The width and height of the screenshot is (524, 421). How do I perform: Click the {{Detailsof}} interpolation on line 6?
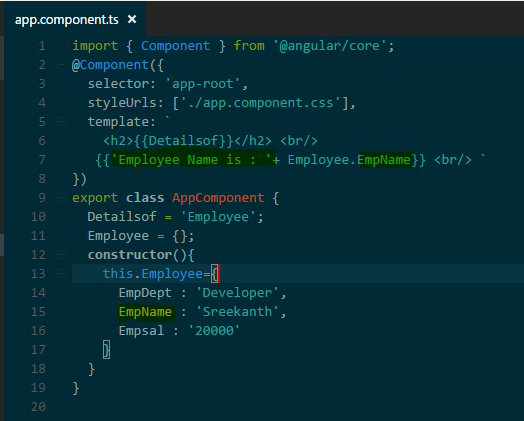pos(183,141)
